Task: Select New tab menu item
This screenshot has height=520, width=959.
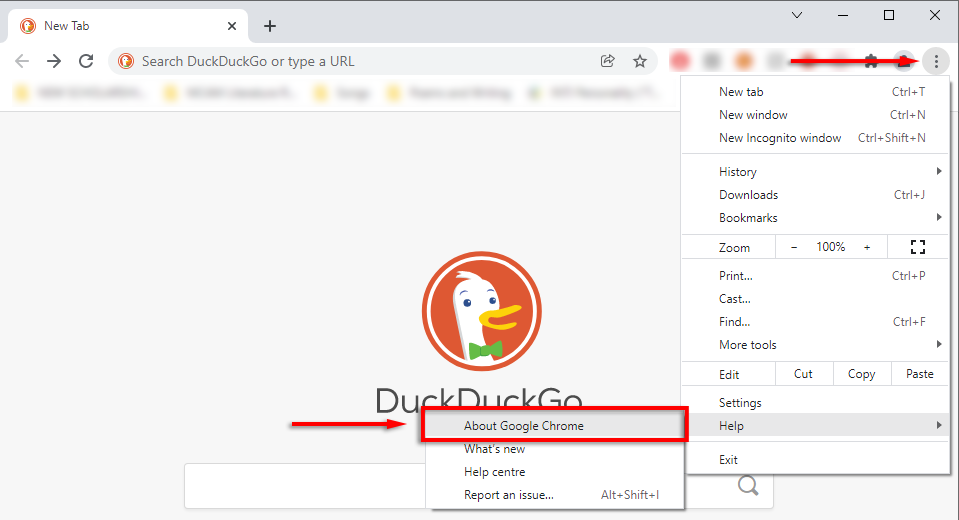Action: coord(815,92)
